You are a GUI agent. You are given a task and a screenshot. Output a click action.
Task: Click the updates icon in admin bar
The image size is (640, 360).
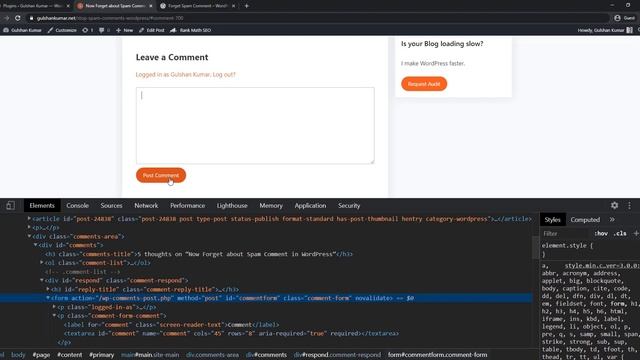click(x=87, y=30)
